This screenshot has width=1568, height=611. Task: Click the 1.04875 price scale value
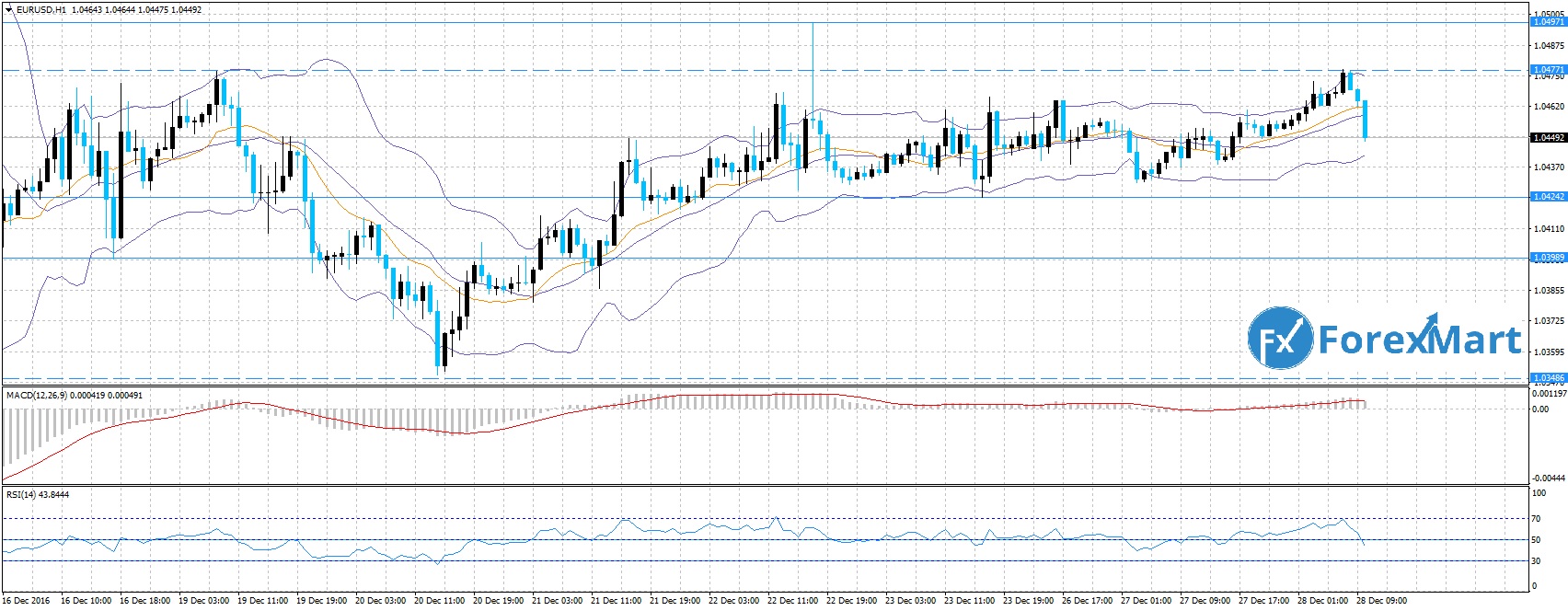1550,45
